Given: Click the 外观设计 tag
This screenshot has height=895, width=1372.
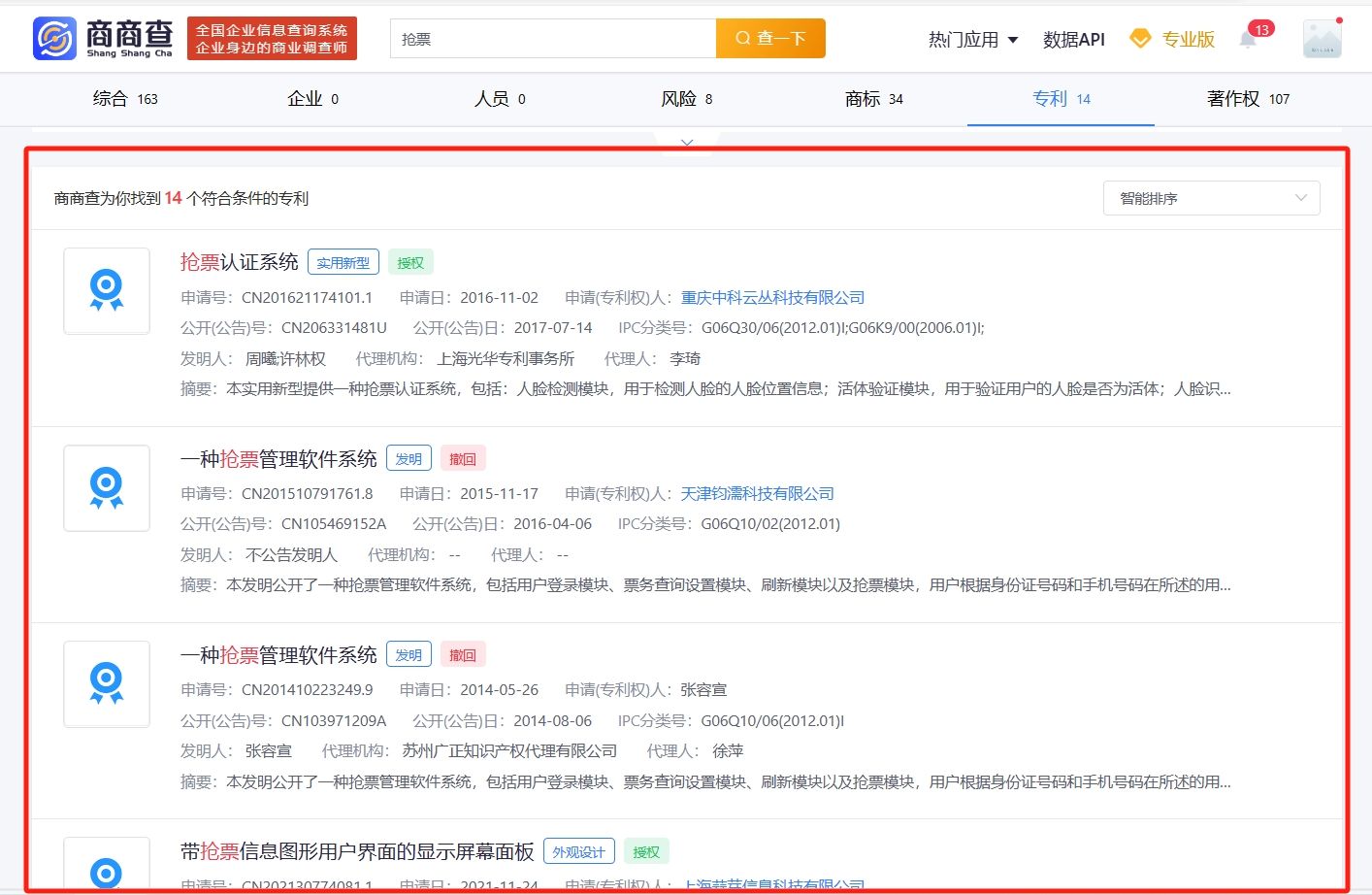Looking at the screenshot, I should (x=579, y=852).
